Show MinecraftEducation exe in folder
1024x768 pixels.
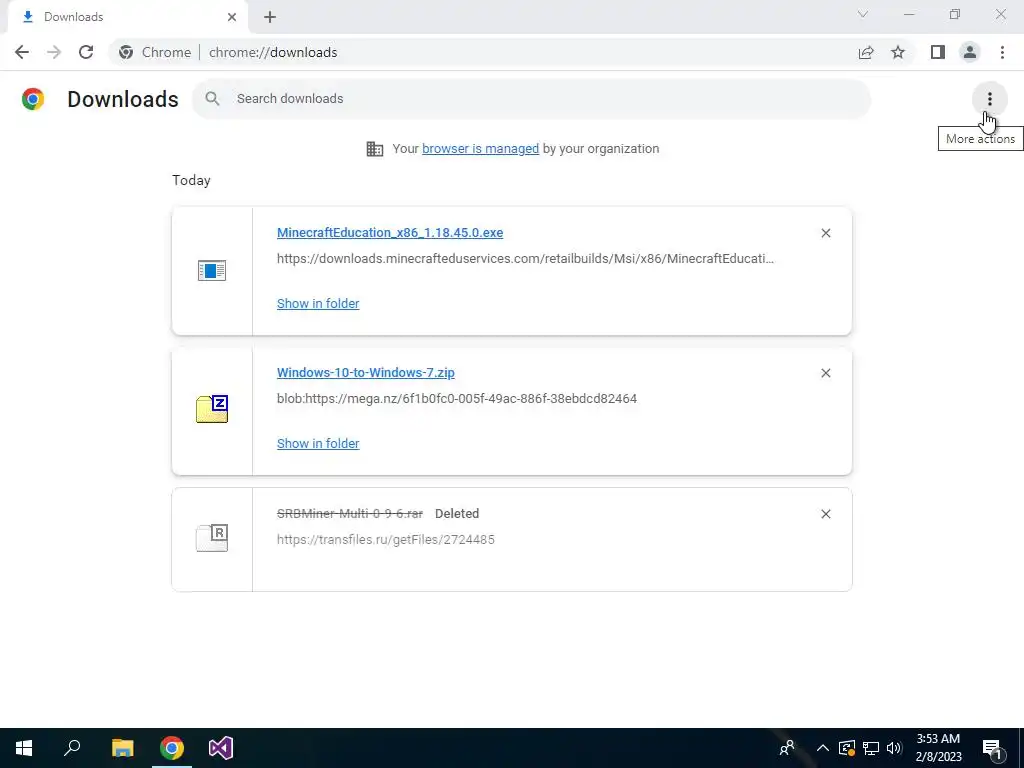(318, 304)
